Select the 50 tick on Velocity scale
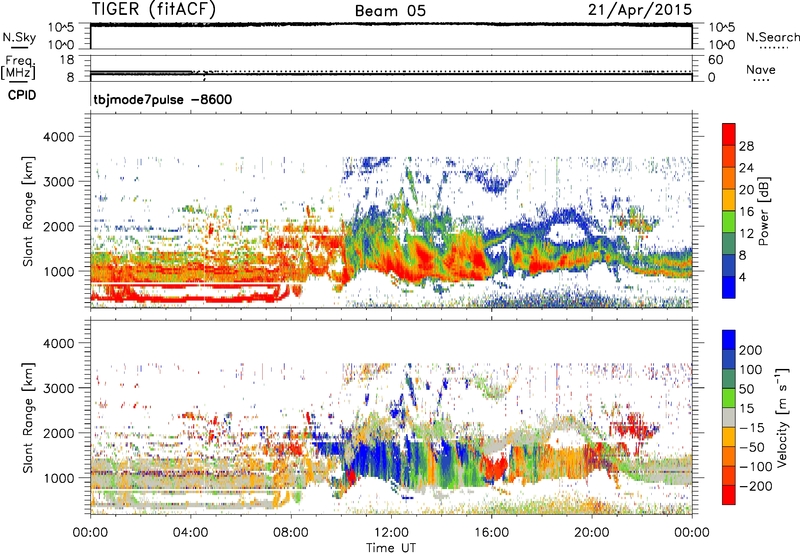The width and height of the screenshot is (800, 554). [x=746, y=389]
